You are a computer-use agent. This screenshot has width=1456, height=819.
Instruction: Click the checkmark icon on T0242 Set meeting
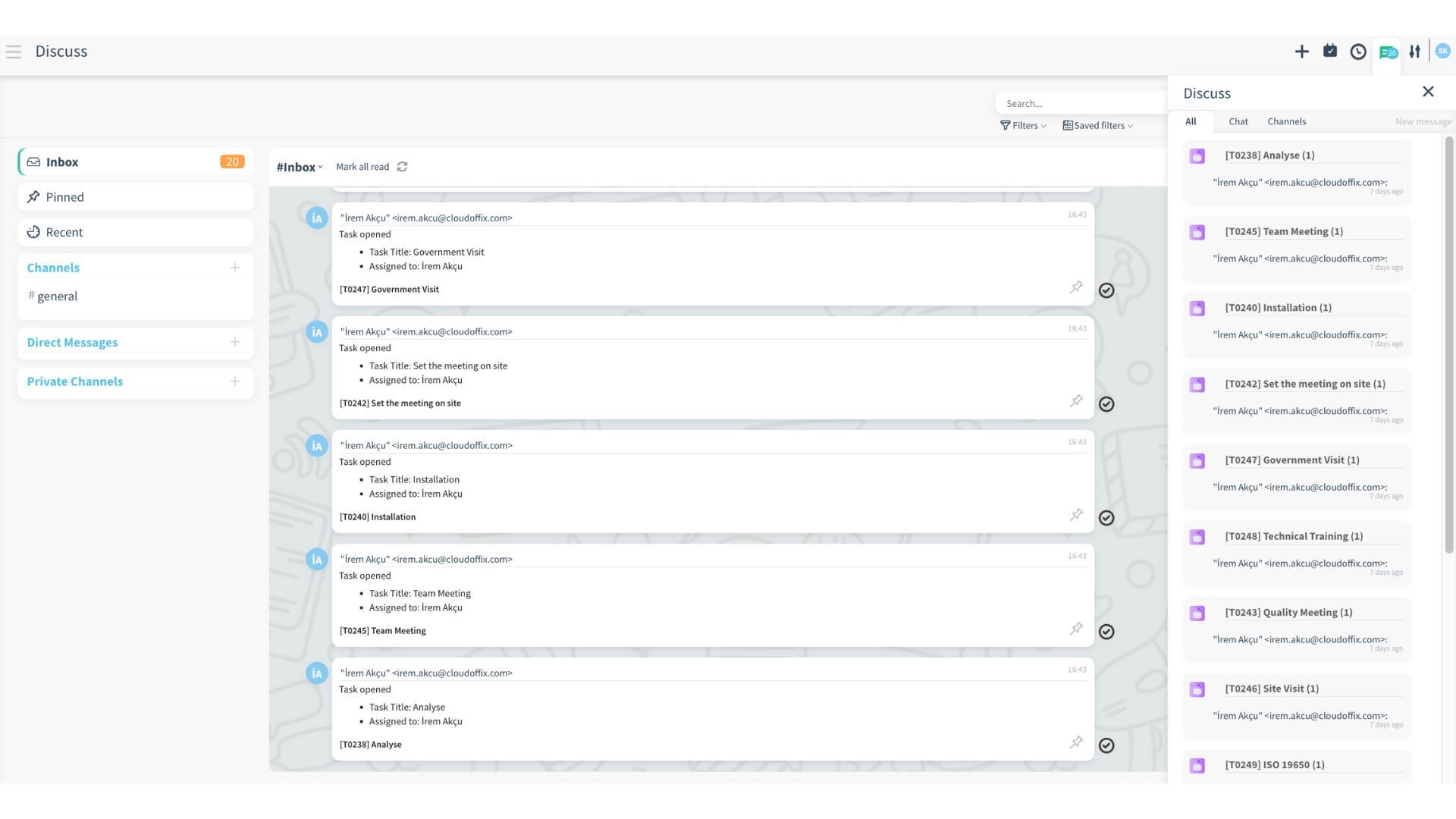(x=1106, y=403)
